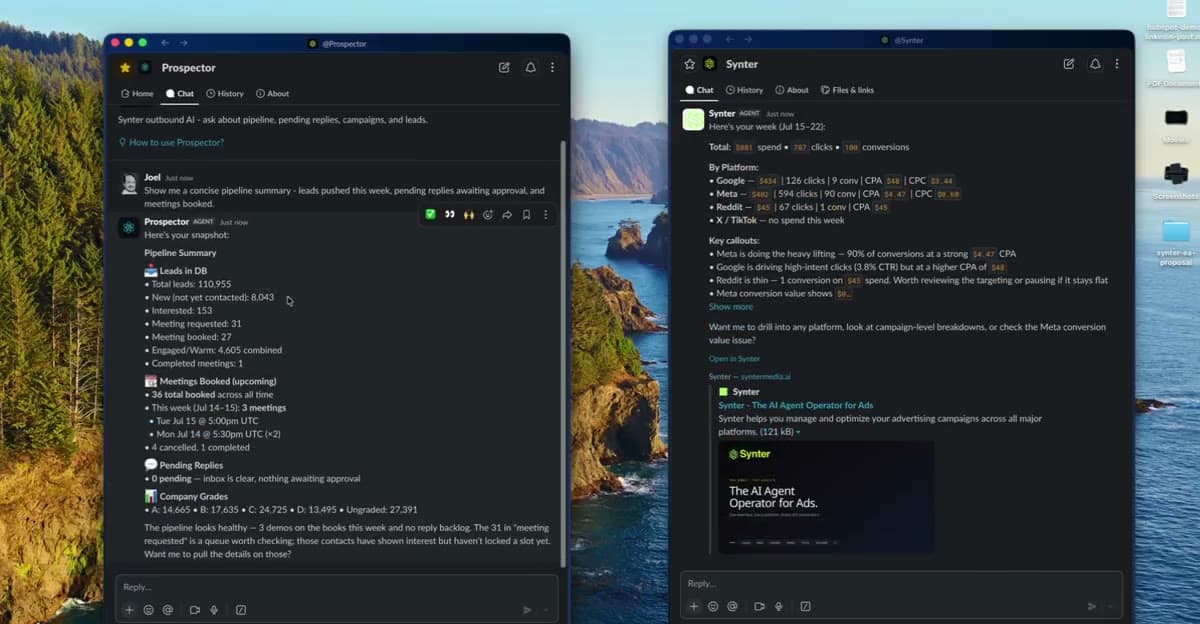This screenshot has height=624, width=1200.
Task: Collapse the Synter link preview image arrow
Action: 798,432
